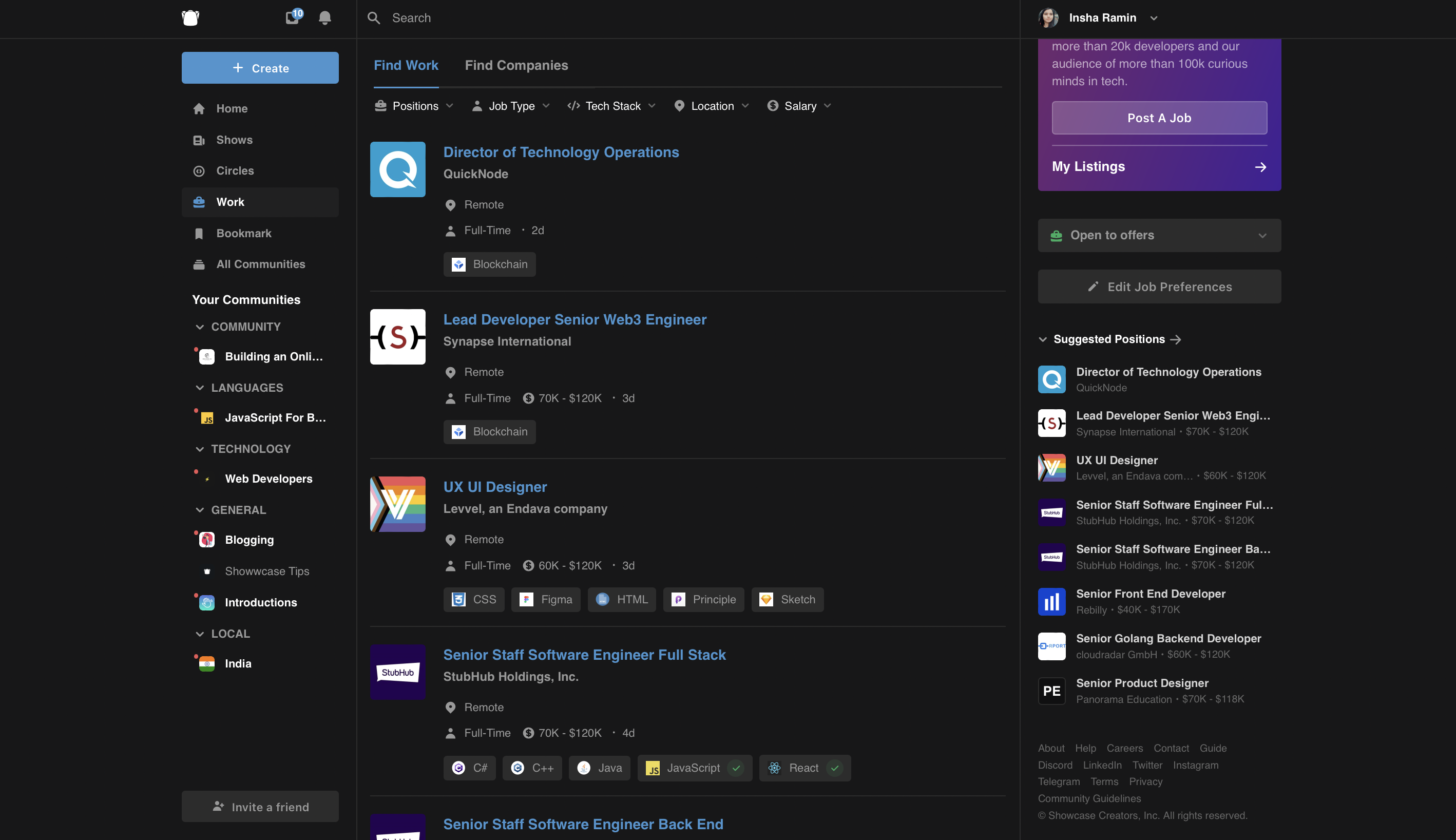This screenshot has width=1456, height=840.
Task: Click the Building an Online community icon
Action: point(206,356)
